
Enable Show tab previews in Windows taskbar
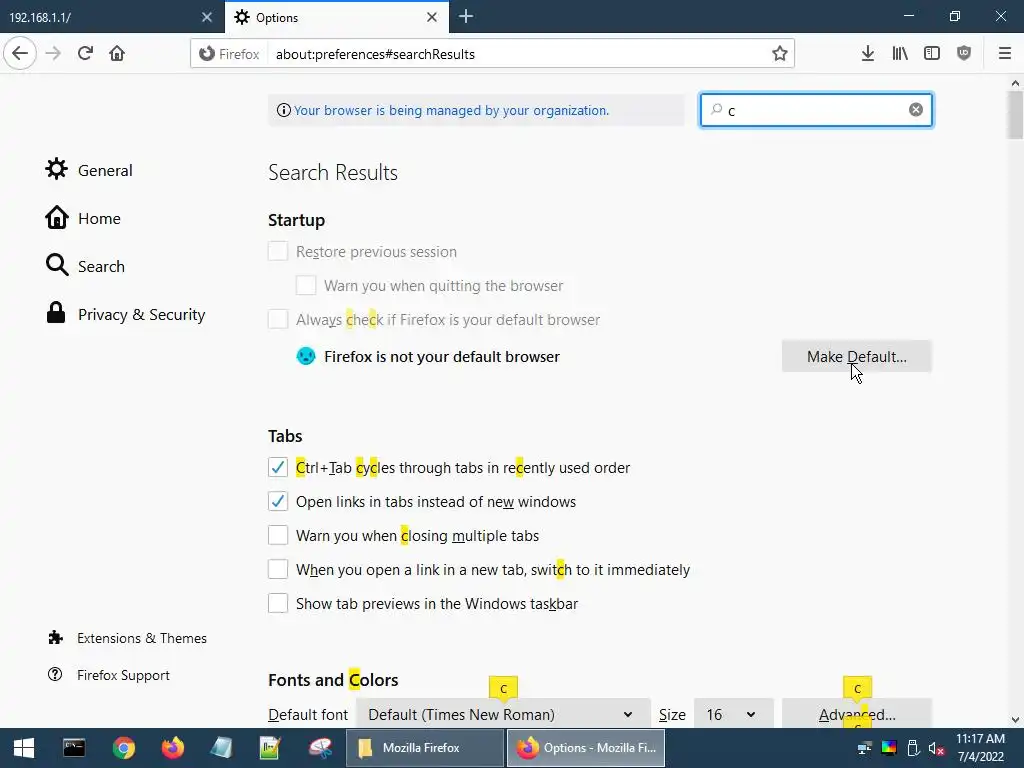tap(278, 603)
